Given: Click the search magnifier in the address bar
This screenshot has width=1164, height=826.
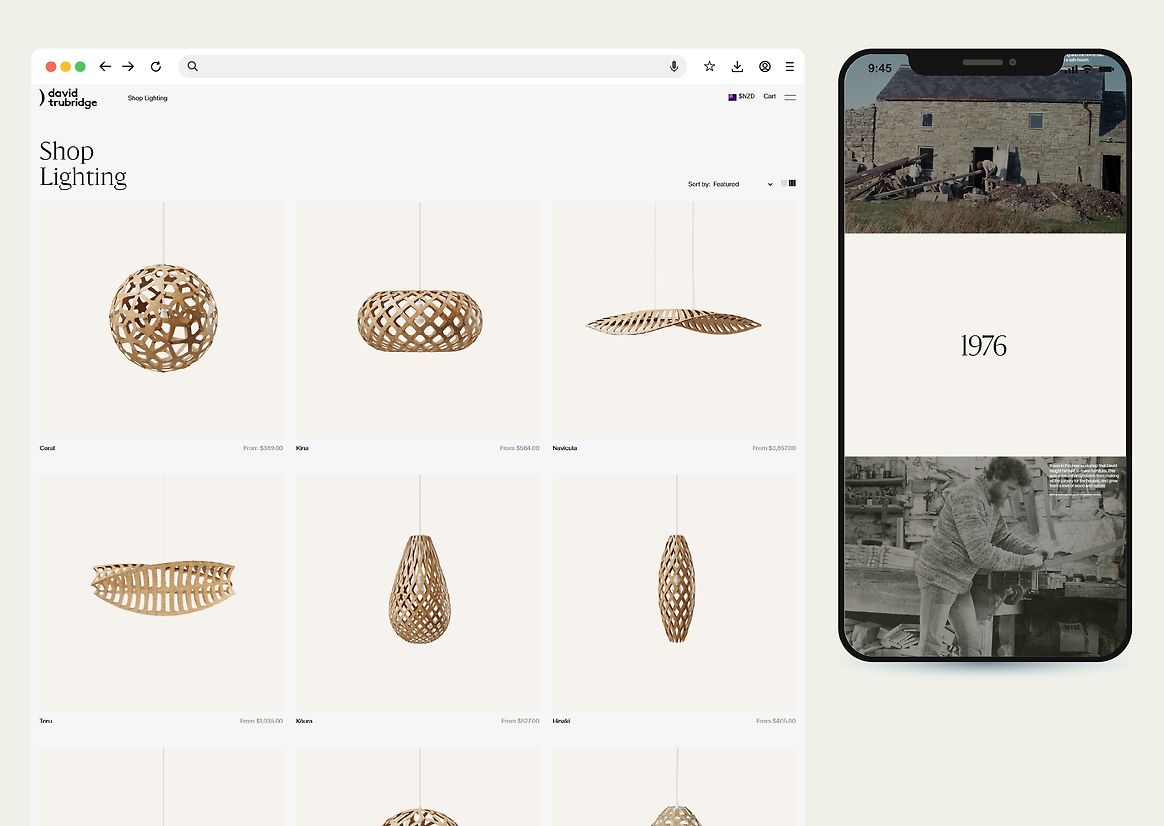Looking at the screenshot, I should [192, 66].
